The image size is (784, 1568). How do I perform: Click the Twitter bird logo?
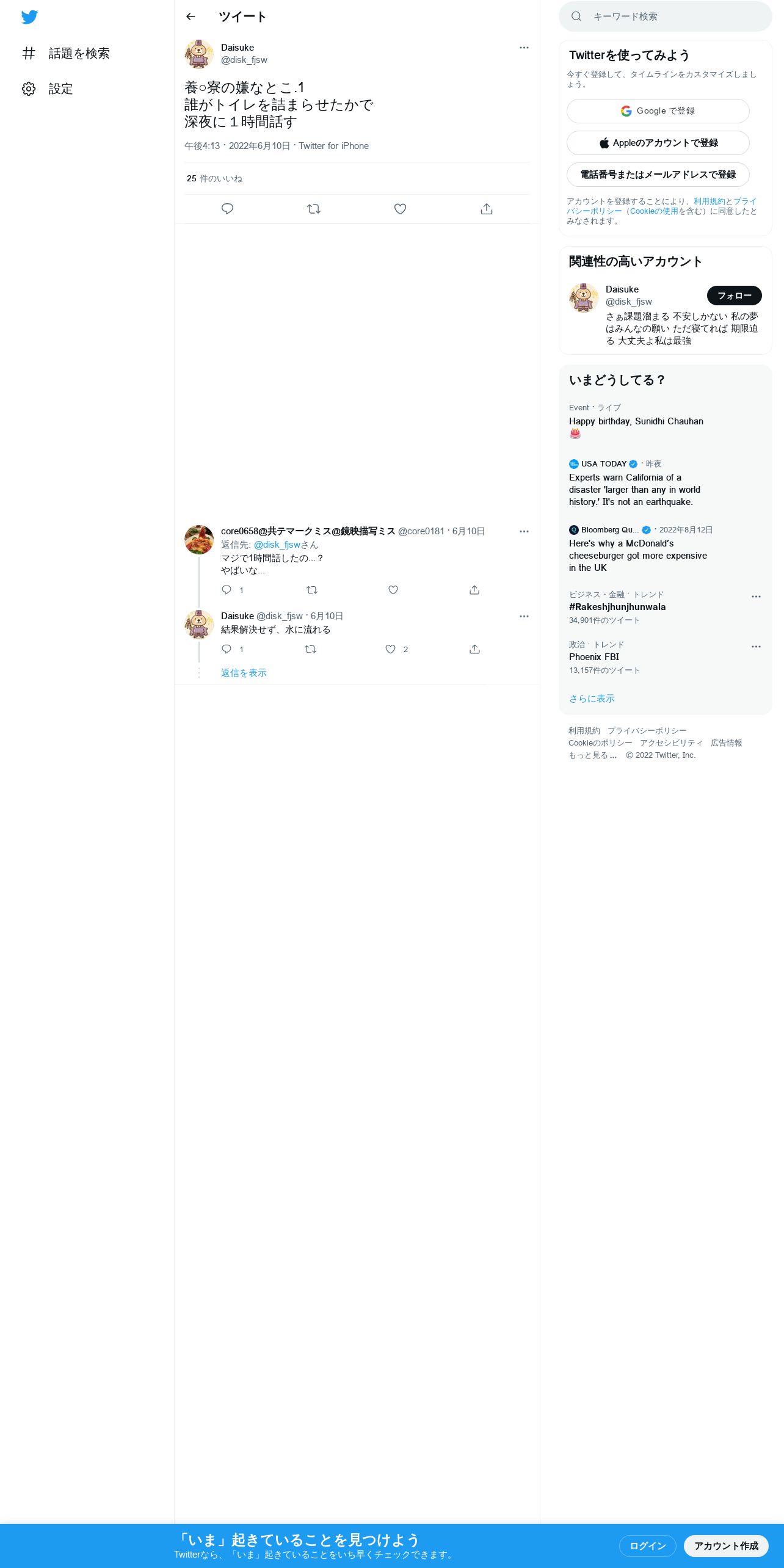point(29,17)
